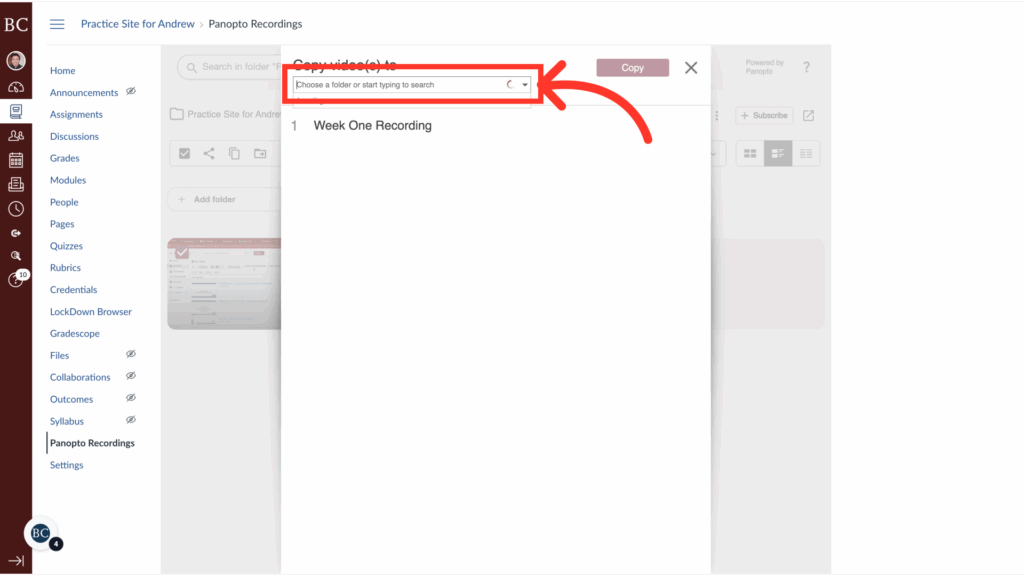Open the Inbox icon in the Canvas sidebar
The width and height of the screenshot is (1024, 576).
pyautogui.click(x=16, y=181)
